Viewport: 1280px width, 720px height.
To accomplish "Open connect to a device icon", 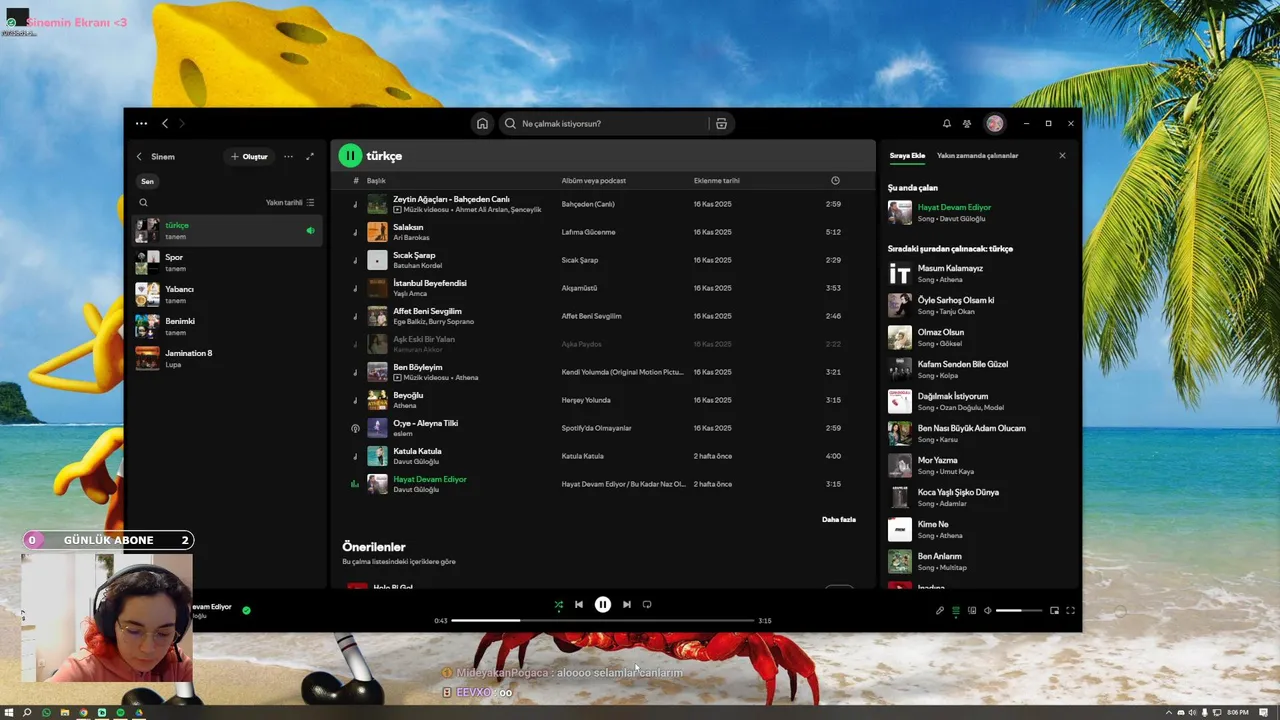I will click(x=972, y=610).
